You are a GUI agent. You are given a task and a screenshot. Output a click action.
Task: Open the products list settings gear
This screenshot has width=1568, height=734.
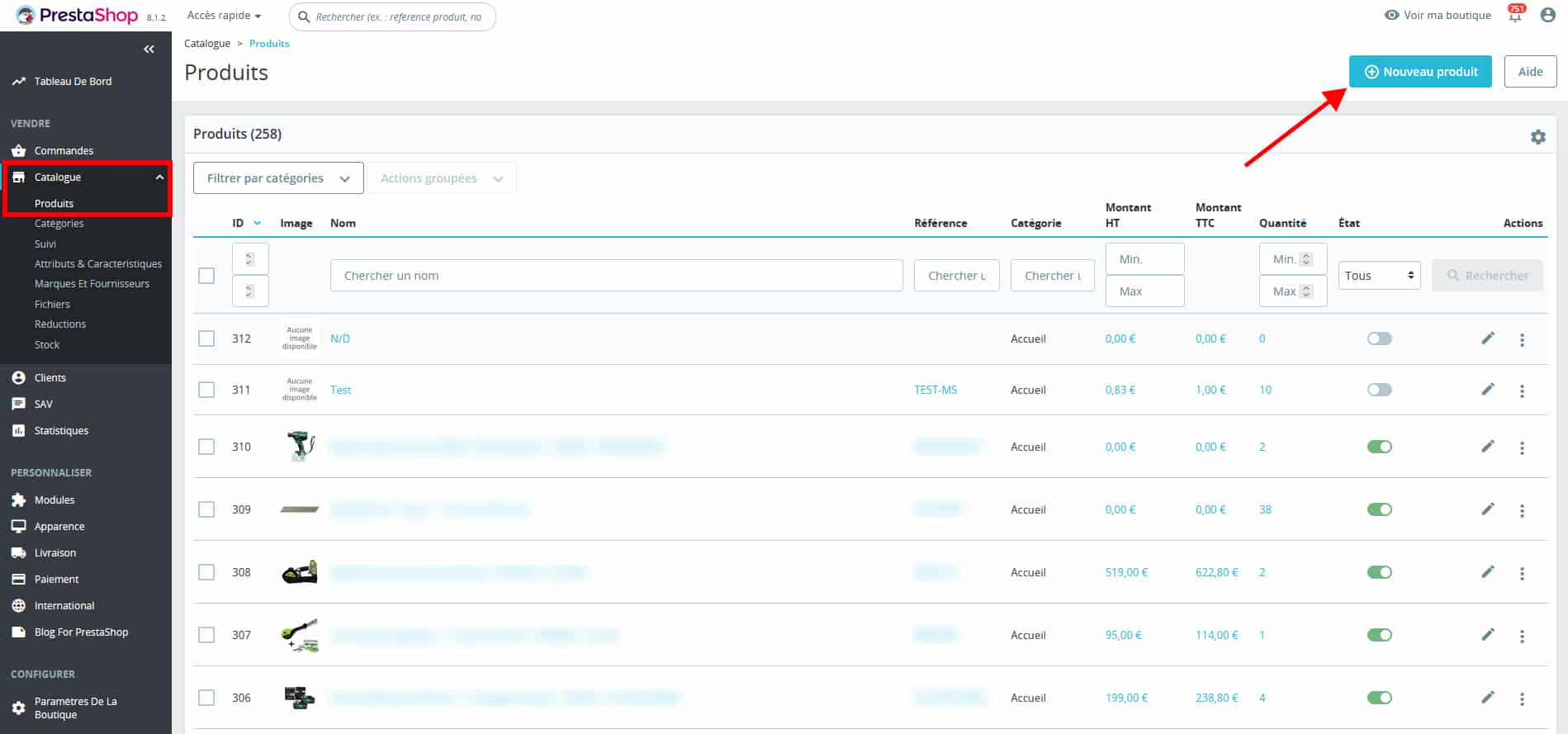pos(1537,137)
